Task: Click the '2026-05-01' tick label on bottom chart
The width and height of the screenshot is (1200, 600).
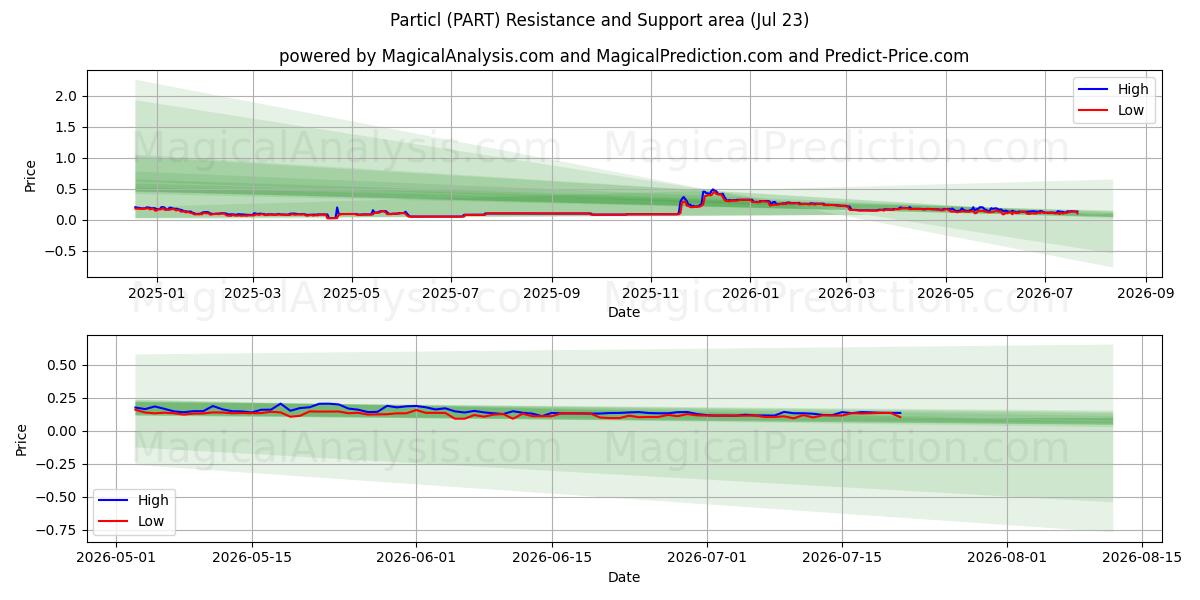Action: pyautogui.click(x=118, y=558)
